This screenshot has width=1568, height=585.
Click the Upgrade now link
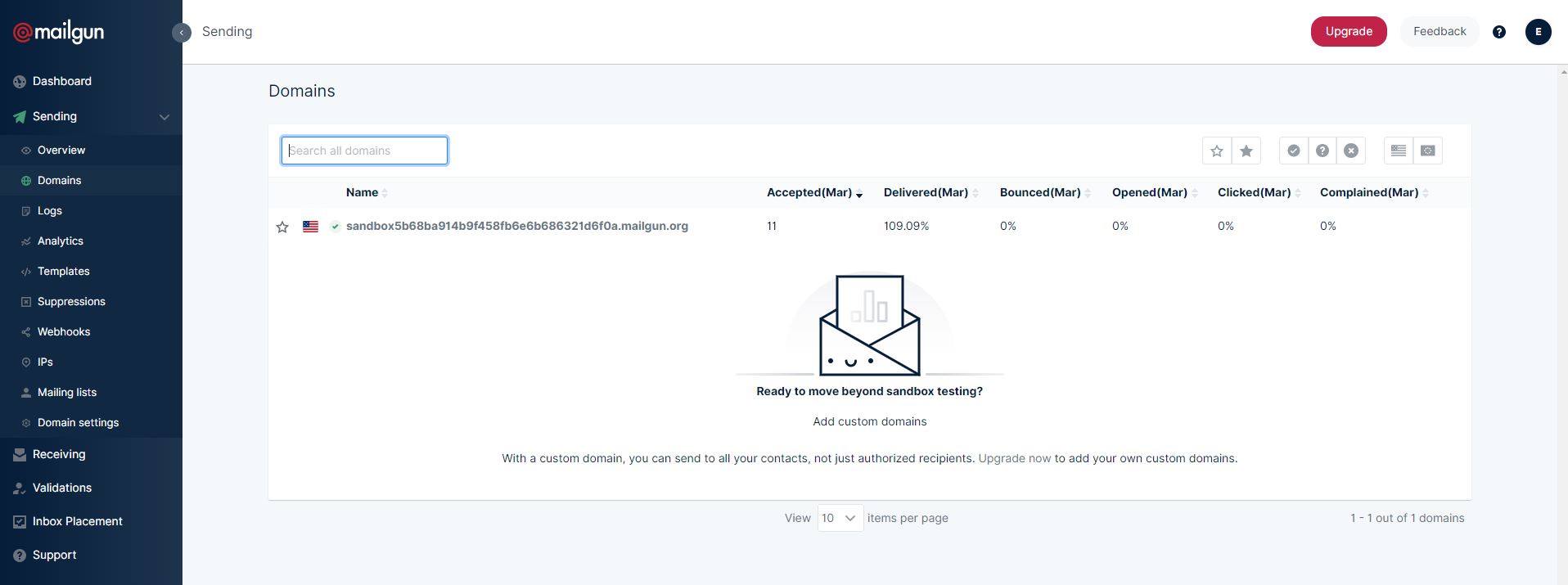pos(1015,459)
